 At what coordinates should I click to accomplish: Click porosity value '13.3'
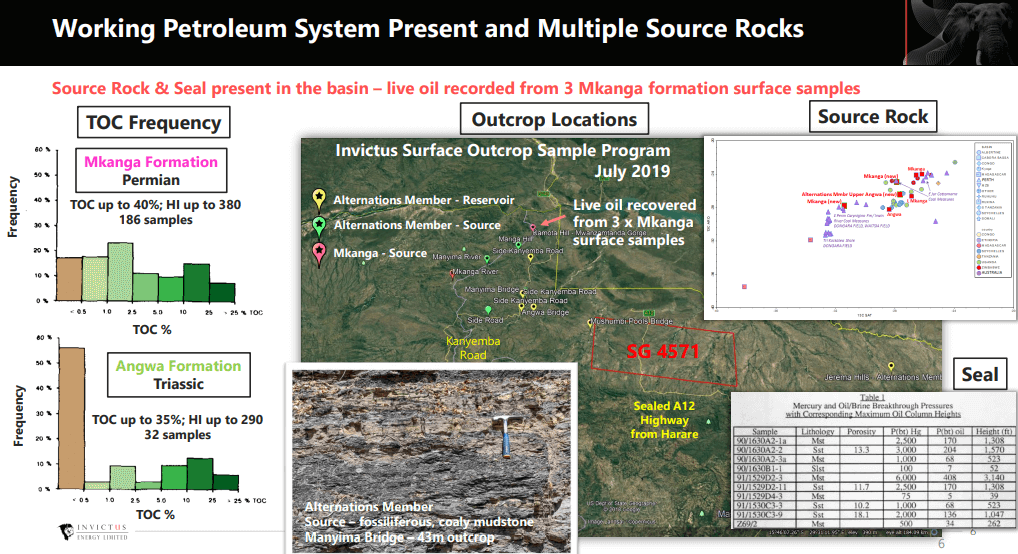[862, 449]
